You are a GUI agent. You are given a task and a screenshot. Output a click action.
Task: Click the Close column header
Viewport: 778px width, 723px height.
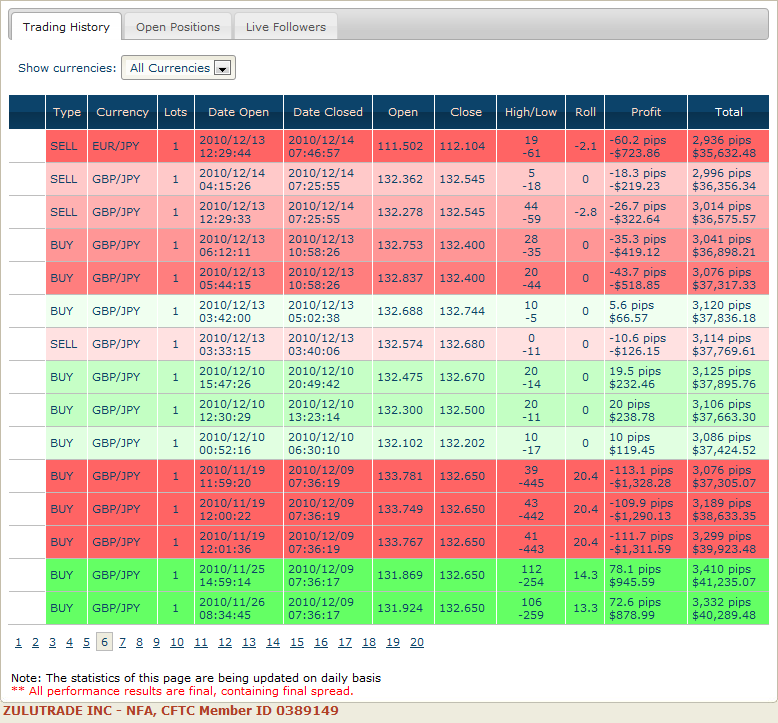point(466,112)
